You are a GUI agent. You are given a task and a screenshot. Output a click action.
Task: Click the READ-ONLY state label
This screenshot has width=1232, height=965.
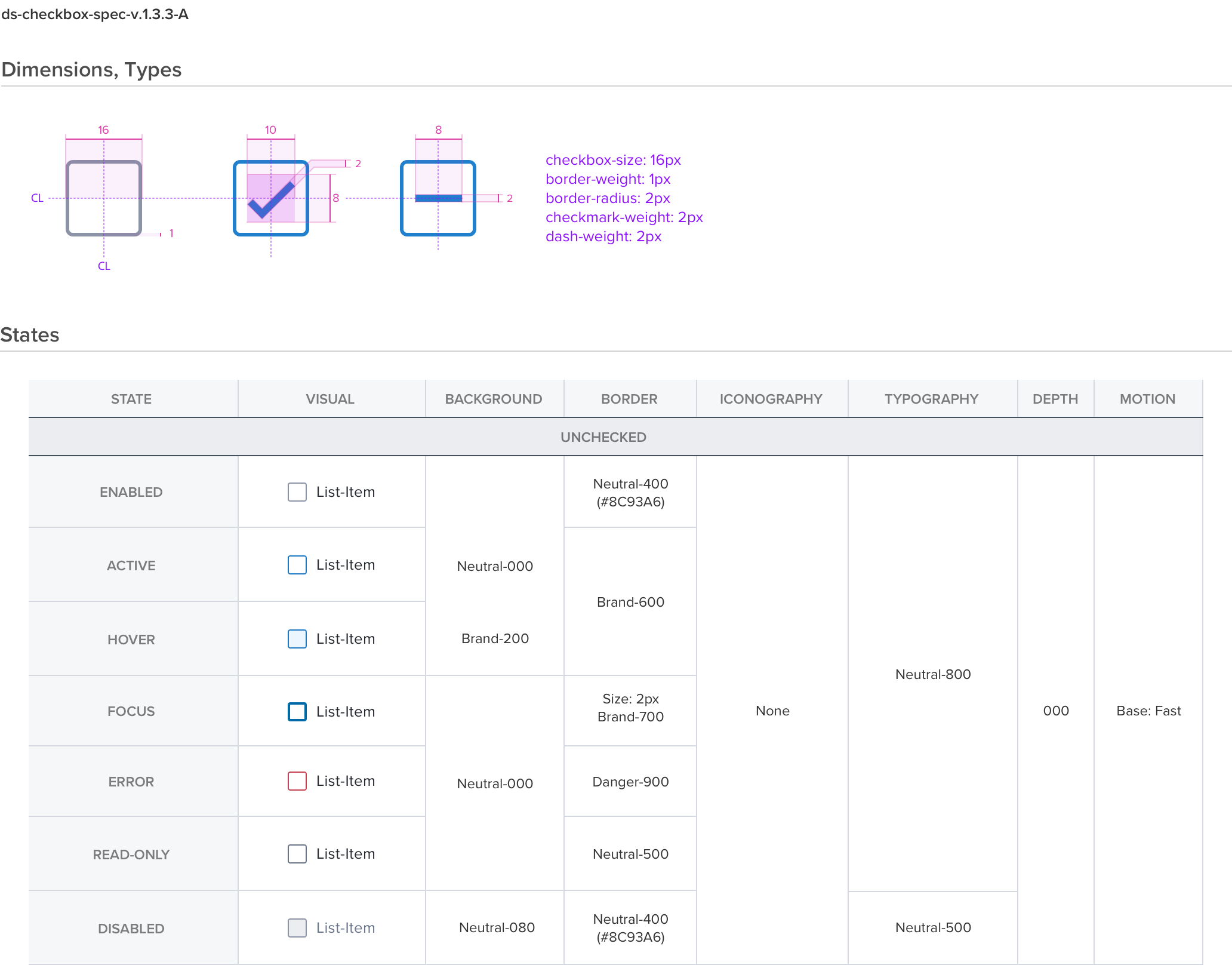(x=131, y=855)
